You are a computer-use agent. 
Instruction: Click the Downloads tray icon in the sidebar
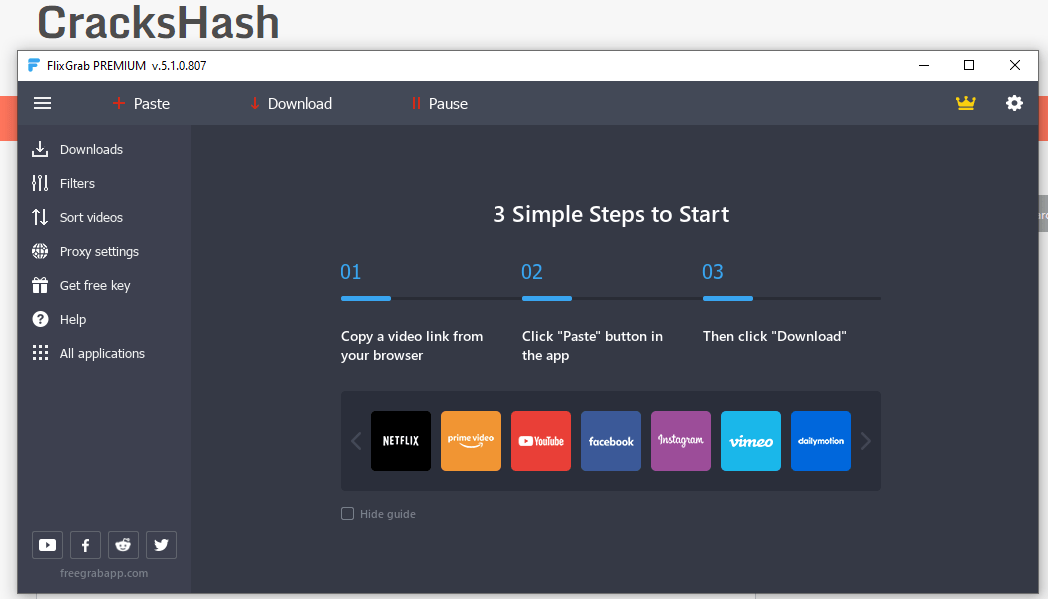[x=40, y=149]
